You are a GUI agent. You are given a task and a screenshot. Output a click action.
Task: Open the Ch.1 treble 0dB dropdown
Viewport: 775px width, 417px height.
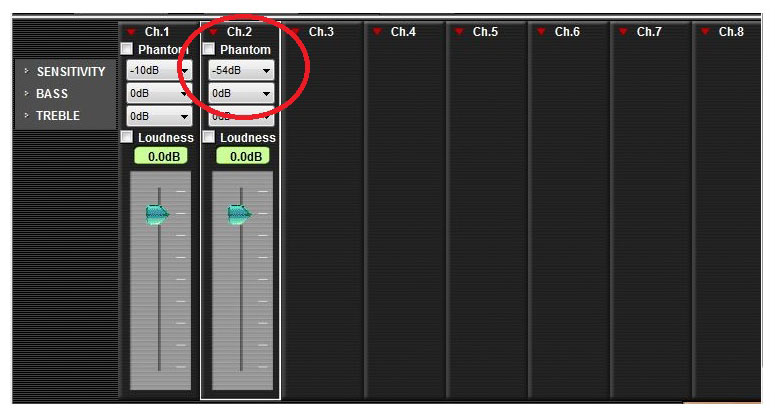[x=159, y=116]
